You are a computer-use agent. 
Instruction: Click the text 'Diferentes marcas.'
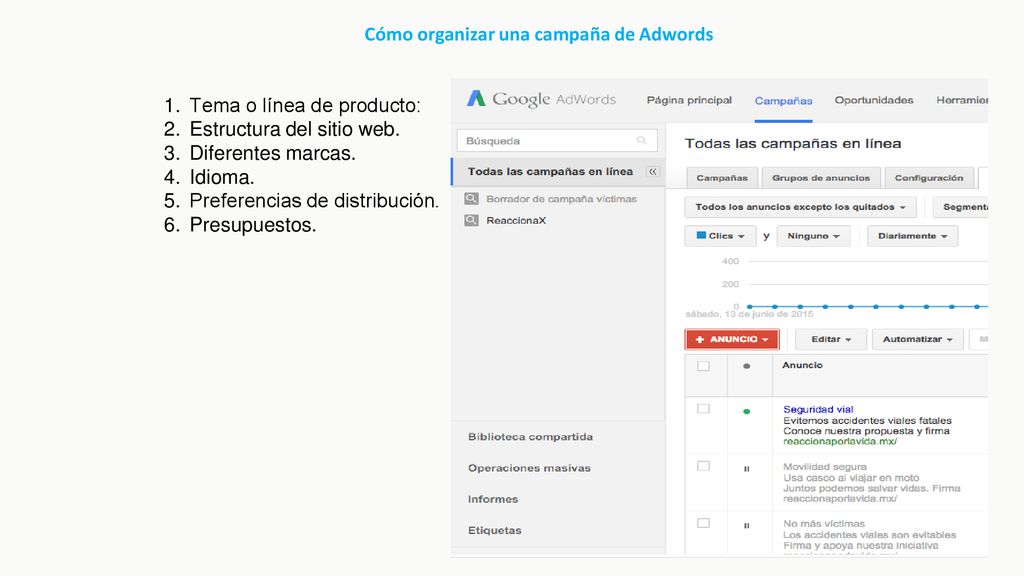tap(272, 153)
